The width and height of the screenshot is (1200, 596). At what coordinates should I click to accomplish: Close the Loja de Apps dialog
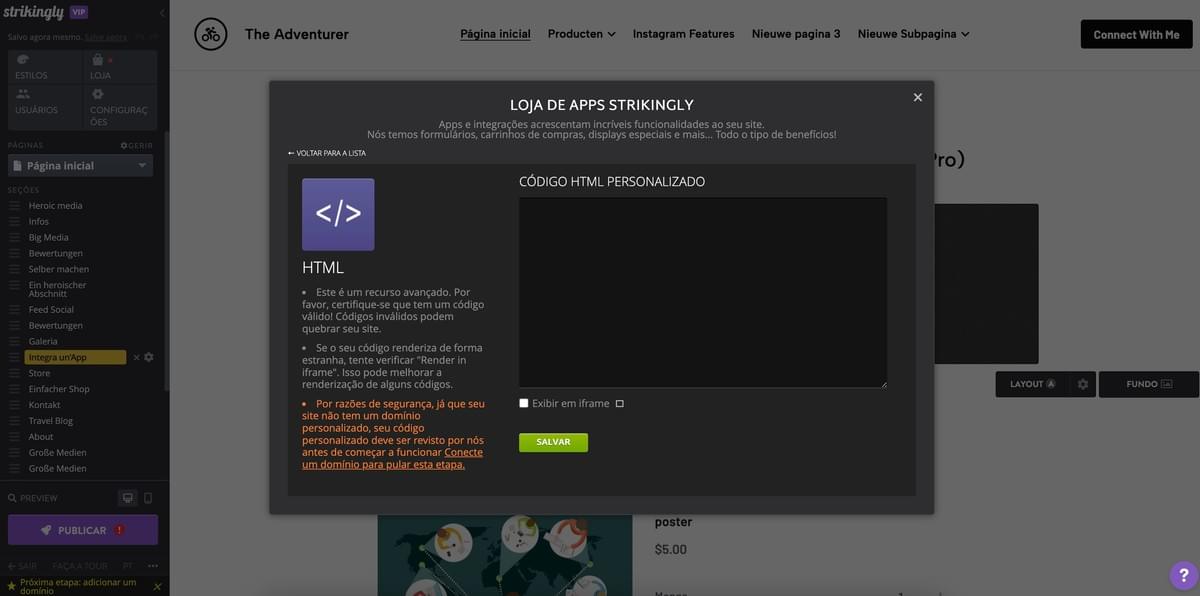(917, 97)
